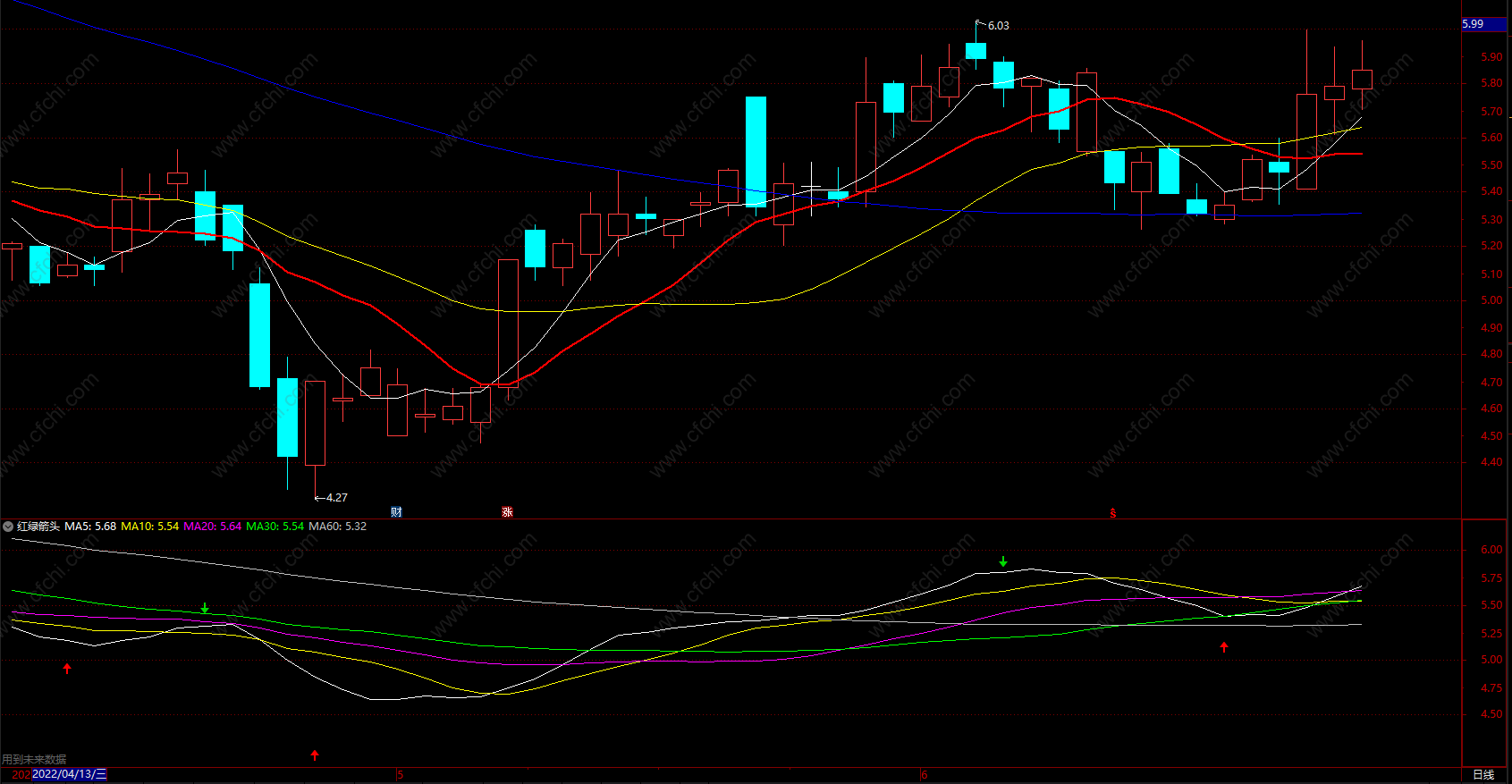Click the highlighted 2022/04/13/三 date label
This screenshot has height=784, width=1512.
pyautogui.click(x=70, y=774)
